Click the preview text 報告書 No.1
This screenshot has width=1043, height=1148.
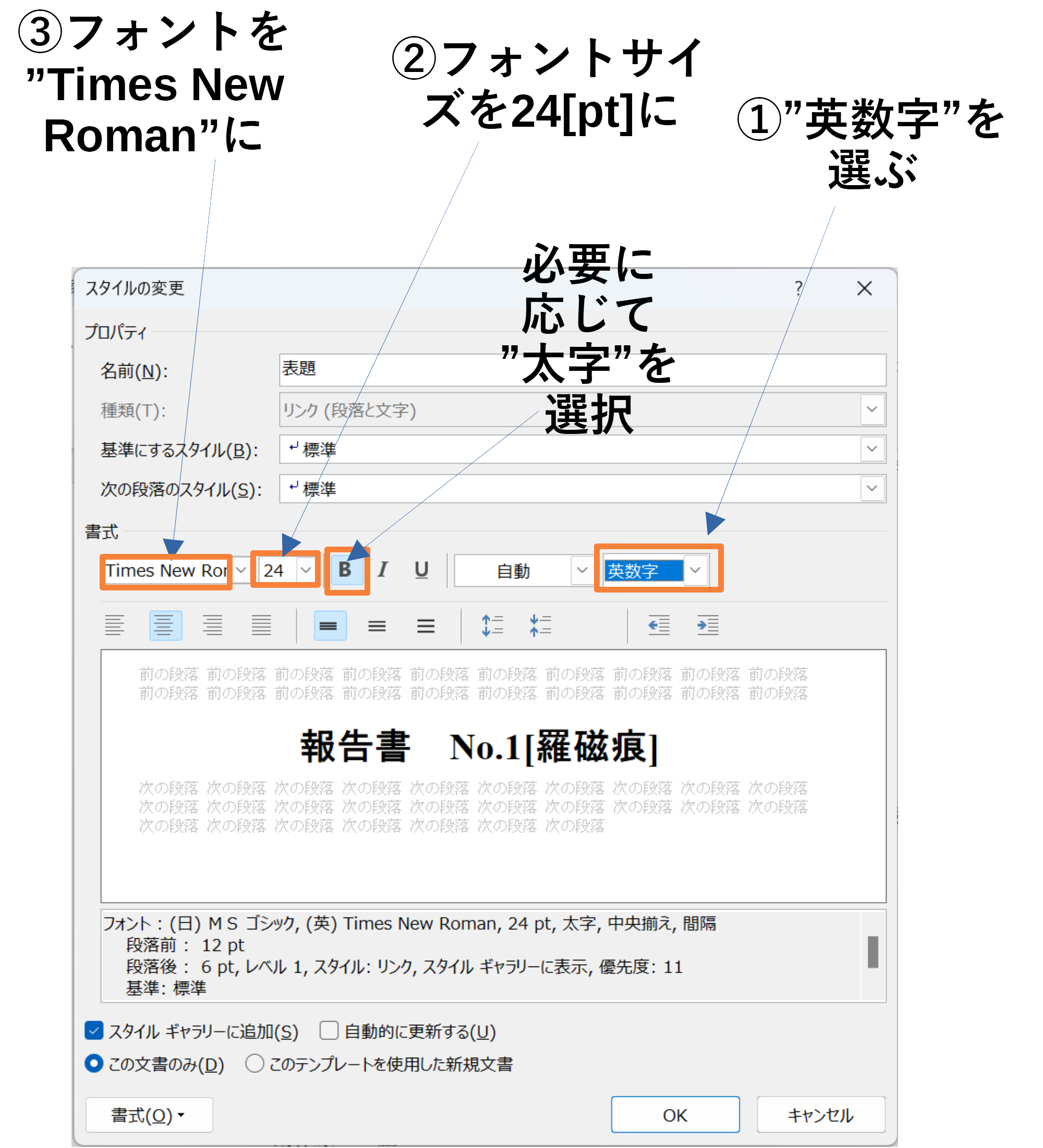coord(479,746)
